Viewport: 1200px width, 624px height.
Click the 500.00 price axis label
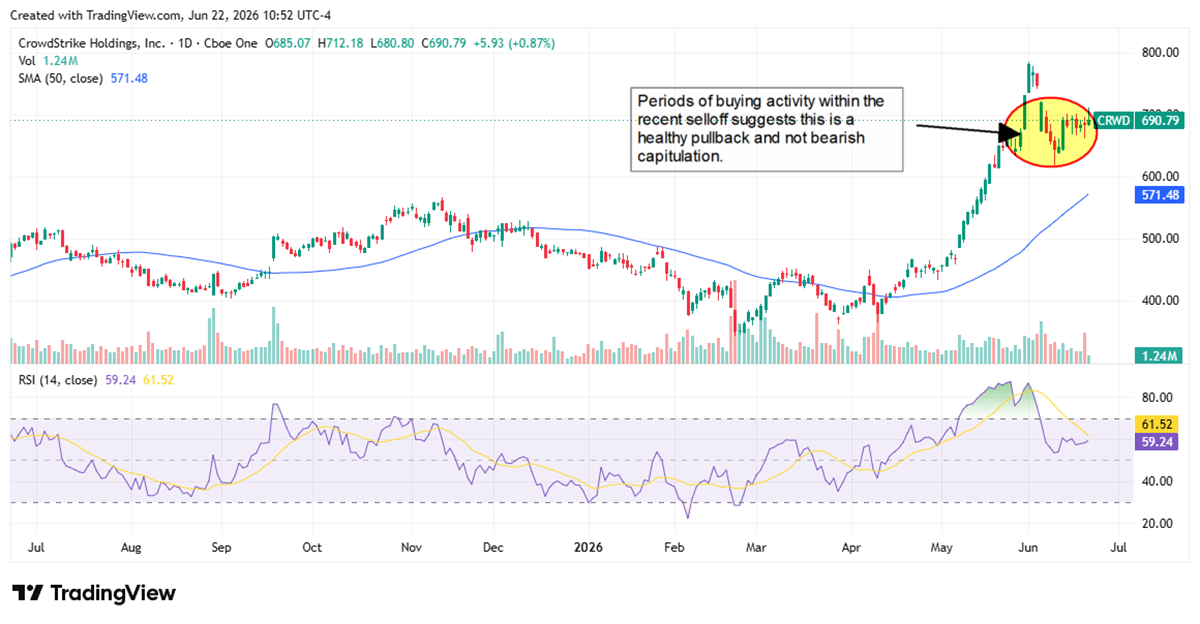click(1160, 239)
